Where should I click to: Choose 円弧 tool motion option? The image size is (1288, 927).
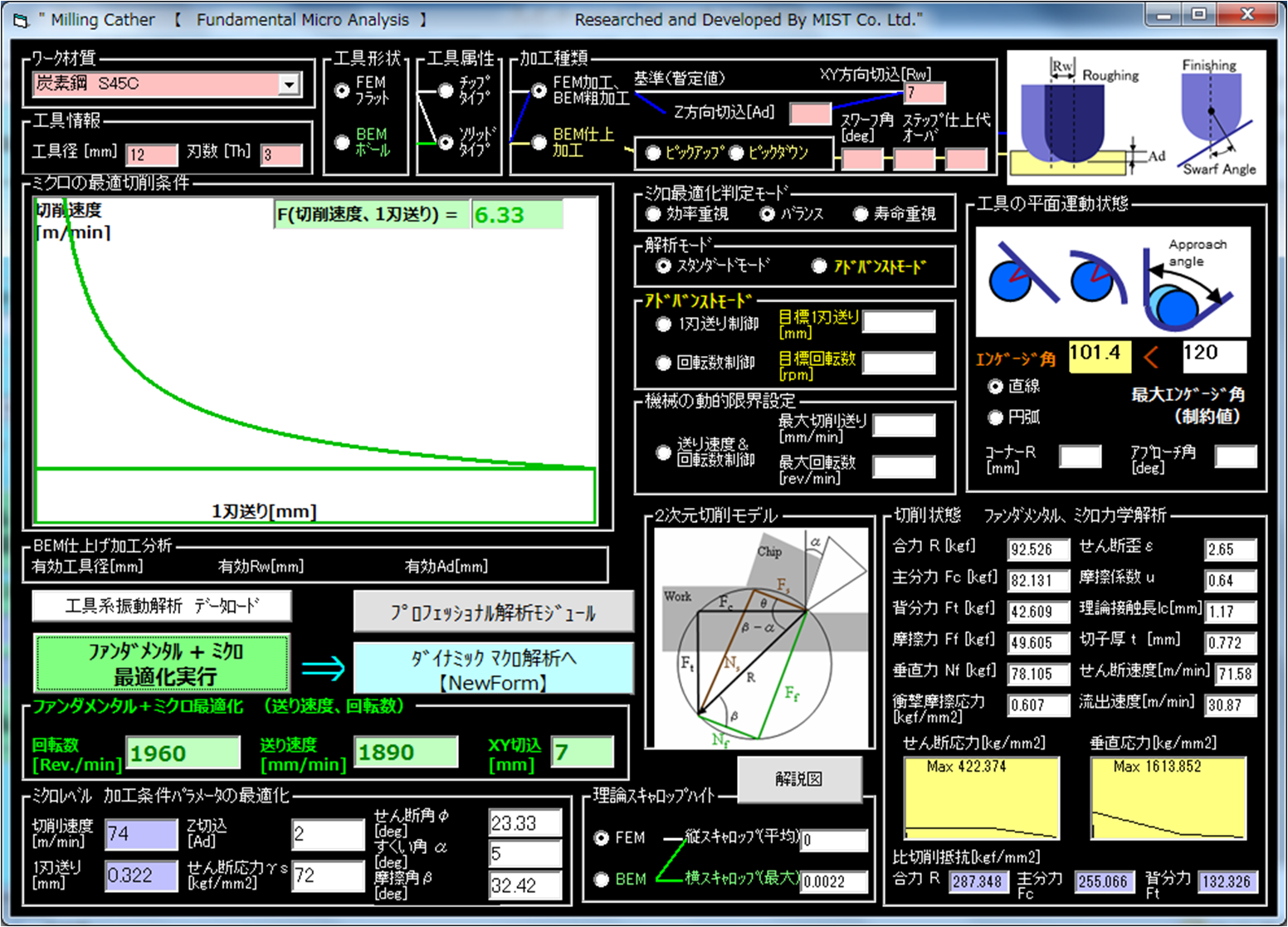[996, 417]
